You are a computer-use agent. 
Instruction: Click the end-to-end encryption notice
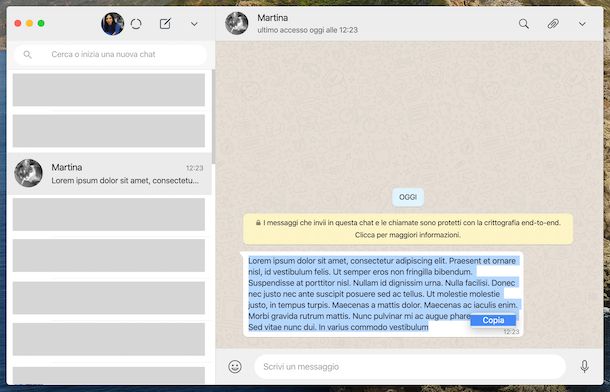click(x=408, y=229)
